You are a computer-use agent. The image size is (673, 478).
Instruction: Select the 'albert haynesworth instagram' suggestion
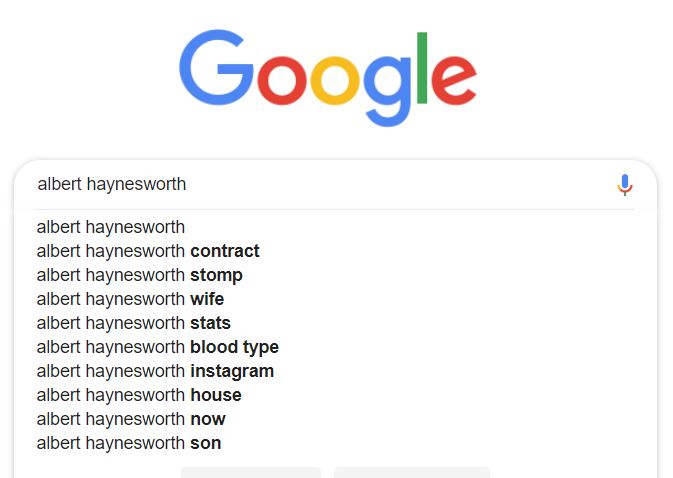point(155,371)
